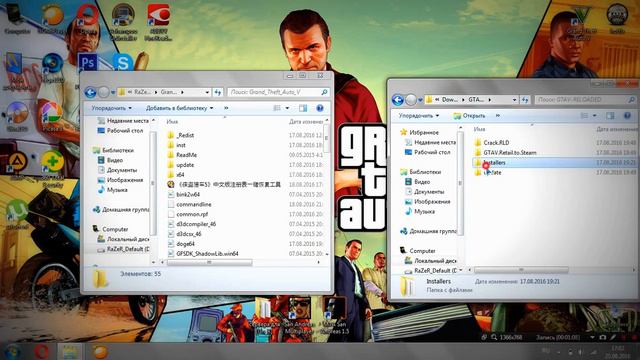Change view mode in left Explorer window
The height and width of the screenshot is (360, 640).
(x=277, y=108)
